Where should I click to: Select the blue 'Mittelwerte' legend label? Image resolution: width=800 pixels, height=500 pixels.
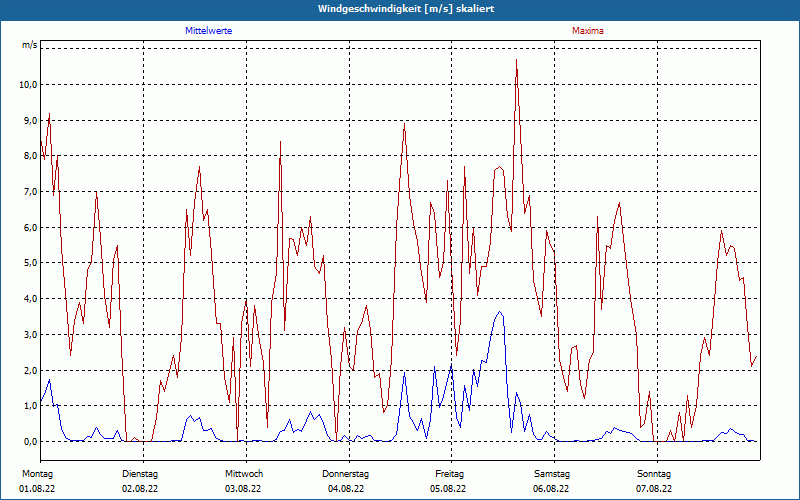[x=209, y=31]
